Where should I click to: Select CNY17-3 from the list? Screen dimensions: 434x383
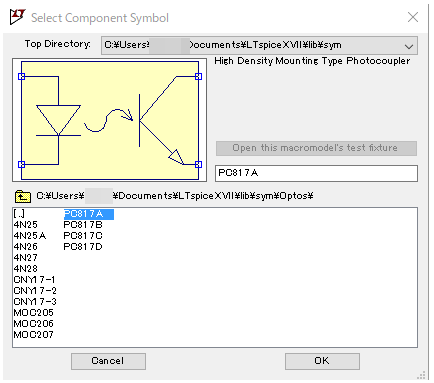pyautogui.click(x=35, y=302)
